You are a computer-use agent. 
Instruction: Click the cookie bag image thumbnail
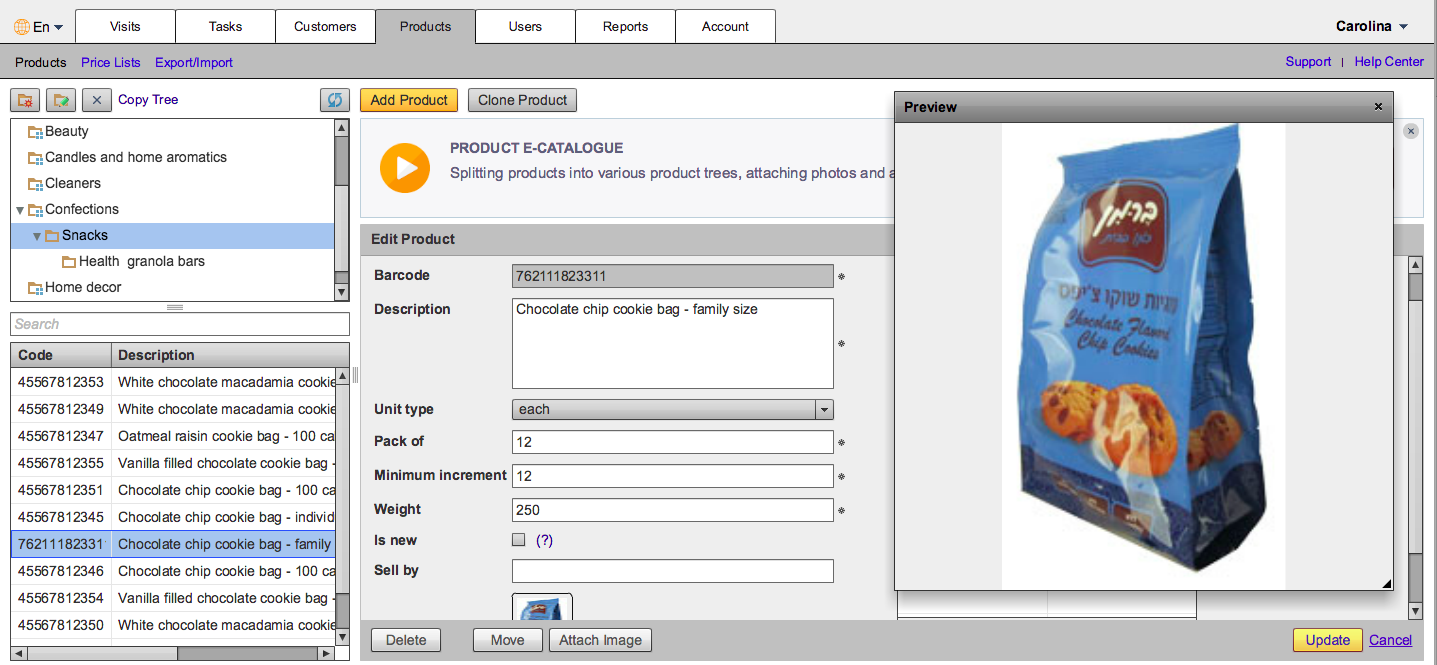point(542,607)
